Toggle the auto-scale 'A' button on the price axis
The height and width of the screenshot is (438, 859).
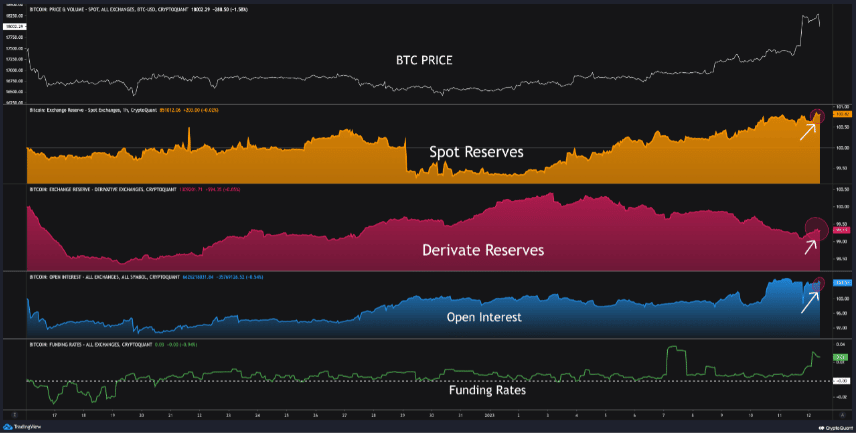(x=843, y=416)
